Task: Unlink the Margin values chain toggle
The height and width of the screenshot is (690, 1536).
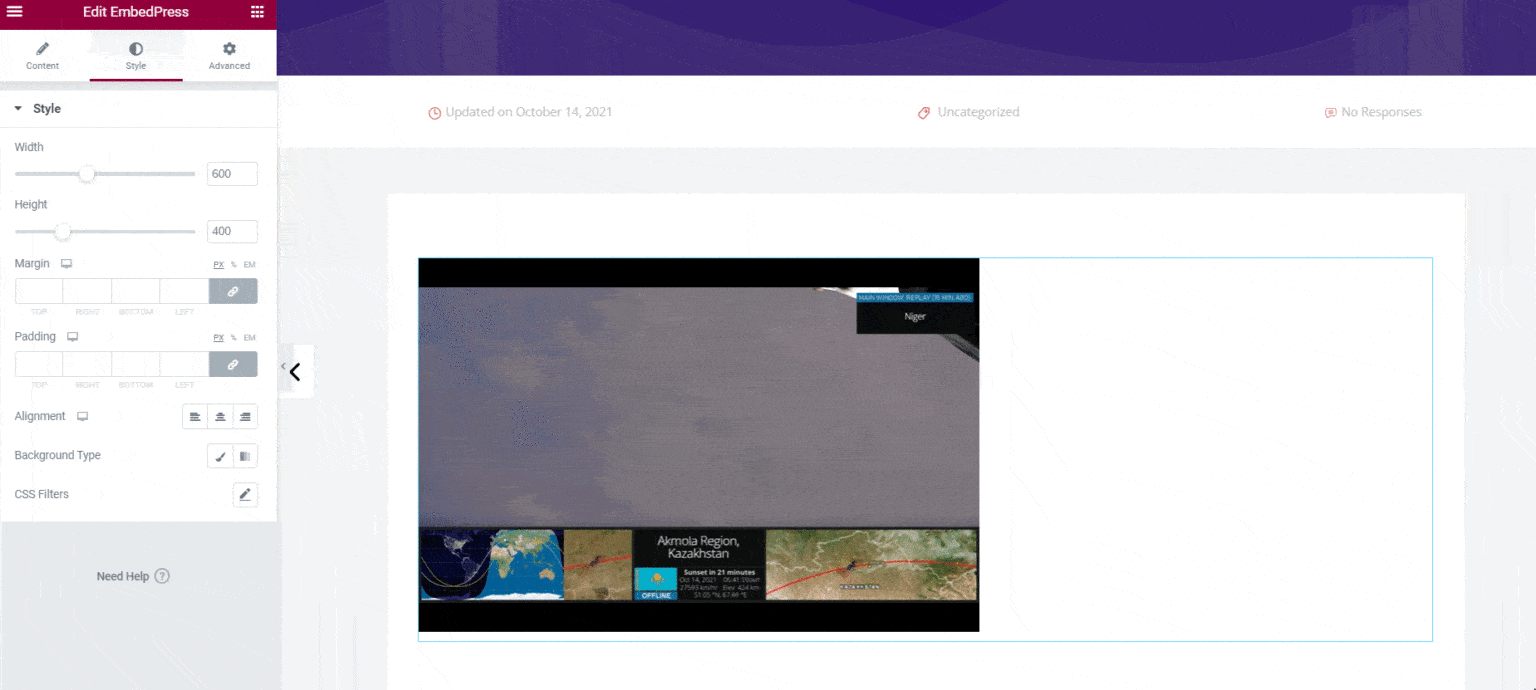Action: coord(233,291)
